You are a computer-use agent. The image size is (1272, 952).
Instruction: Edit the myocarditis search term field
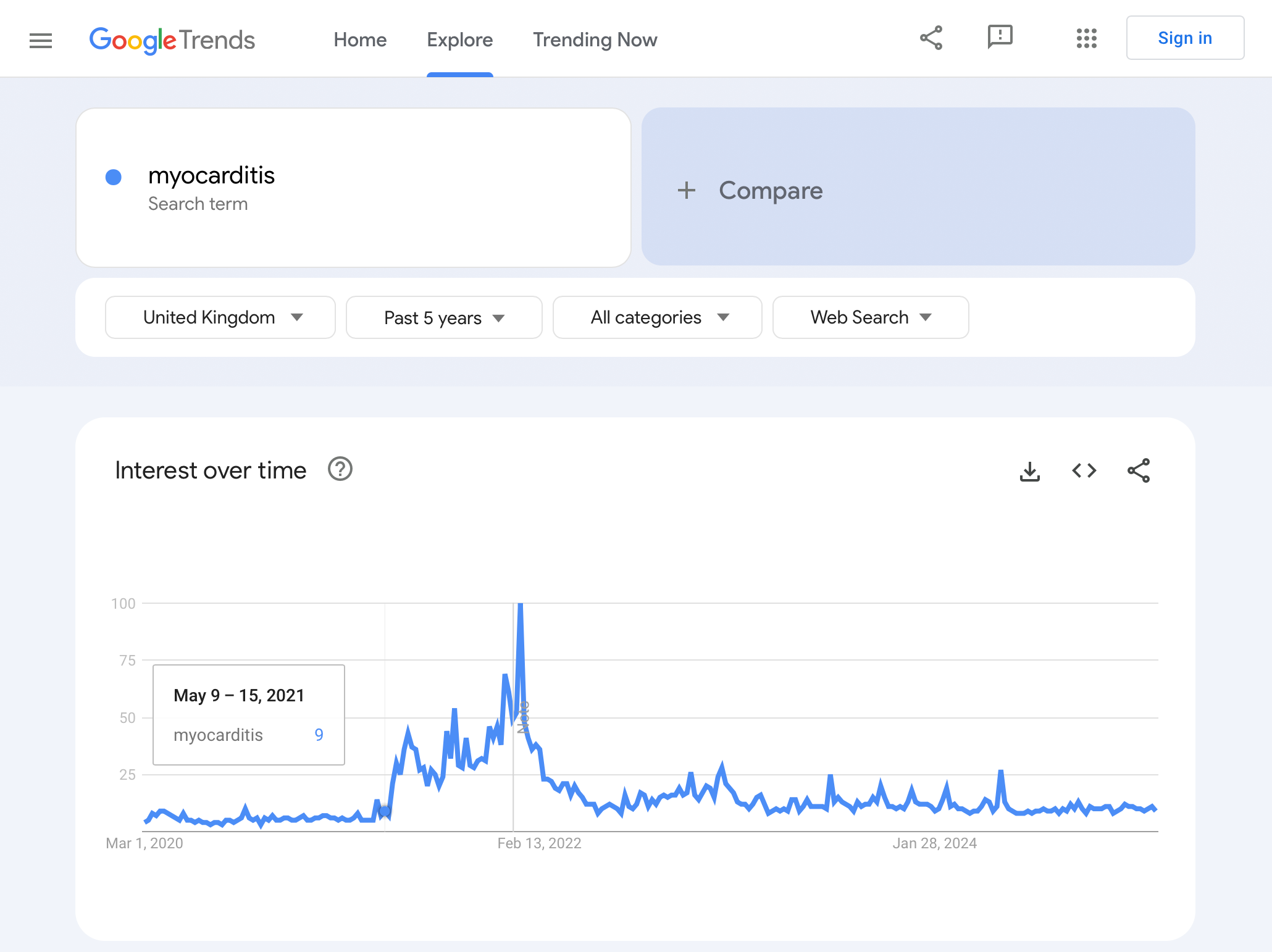(x=353, y=188)
